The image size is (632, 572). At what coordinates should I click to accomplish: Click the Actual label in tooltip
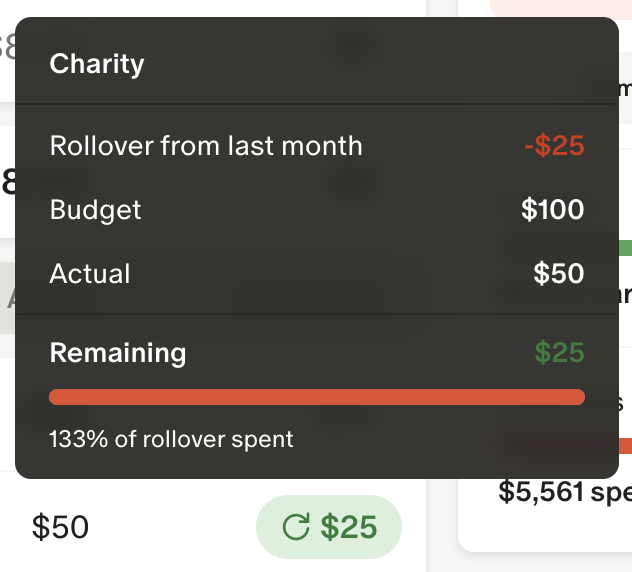click(90, 274)
